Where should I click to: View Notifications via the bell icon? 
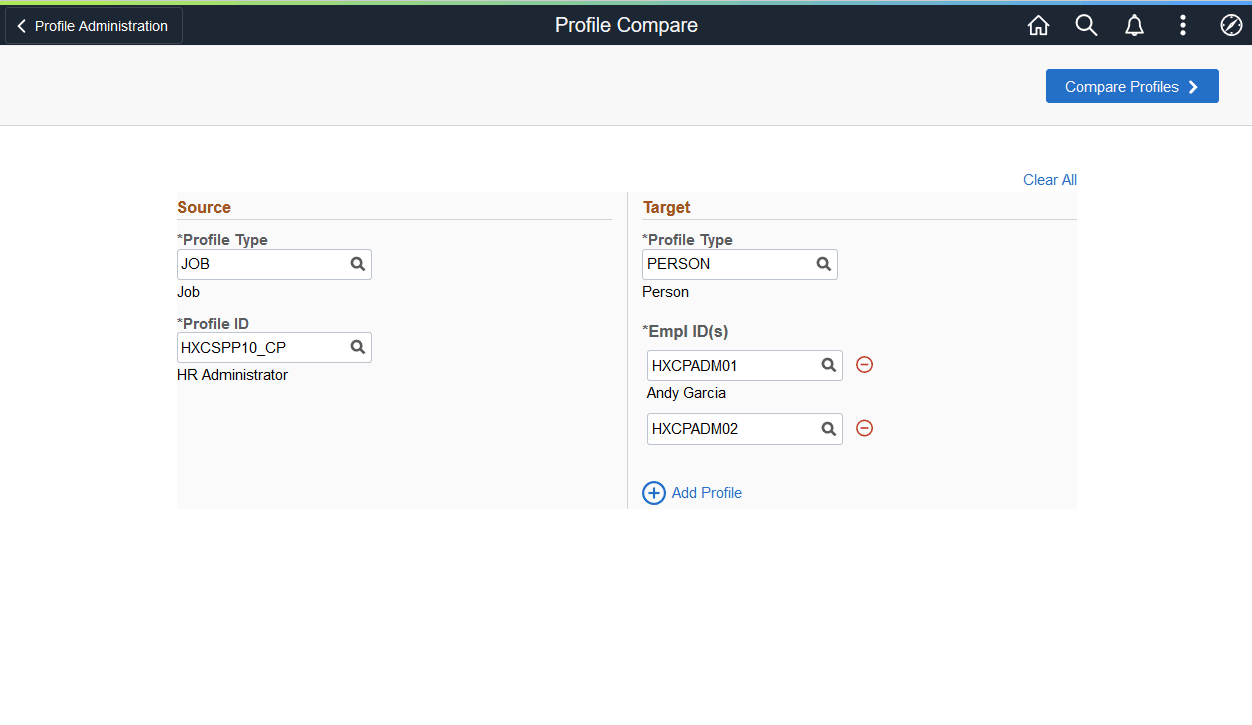pyautogui.click(x=1134, y=25)
